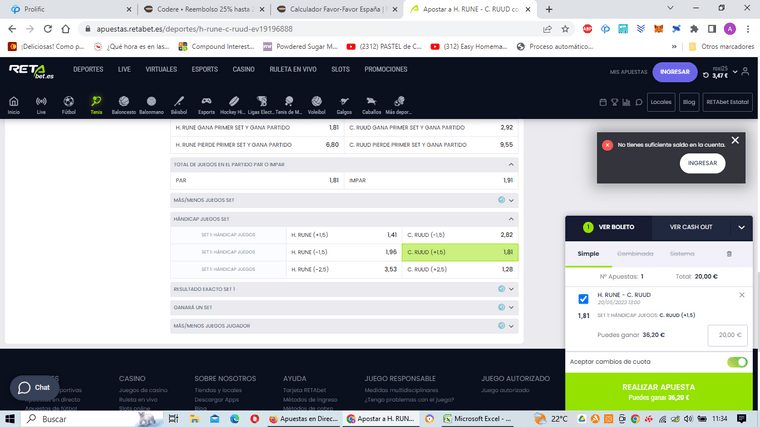Select H. RUNE (-2,5) odds 3,53
This screenshot has width=760, height=427.
344,269
